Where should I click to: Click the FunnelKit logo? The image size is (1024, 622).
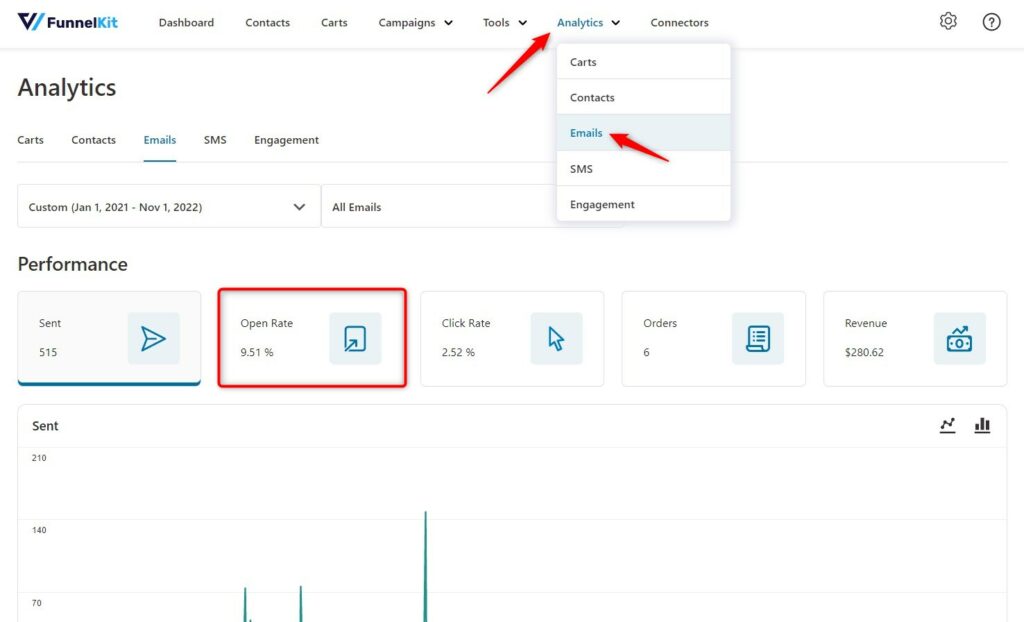[67, 22]
